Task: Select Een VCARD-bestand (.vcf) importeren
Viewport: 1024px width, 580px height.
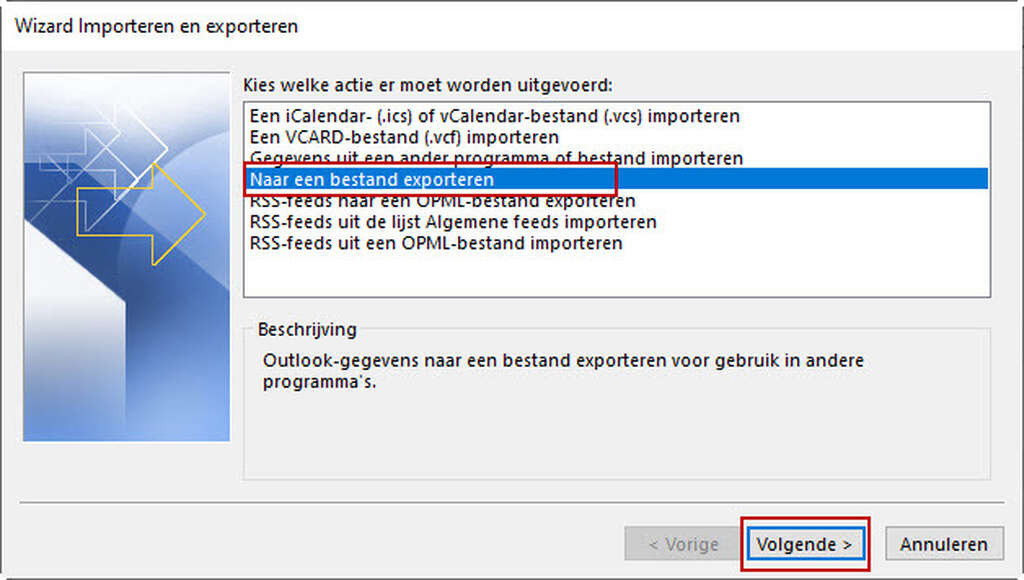Action: (x=404, y=137)
